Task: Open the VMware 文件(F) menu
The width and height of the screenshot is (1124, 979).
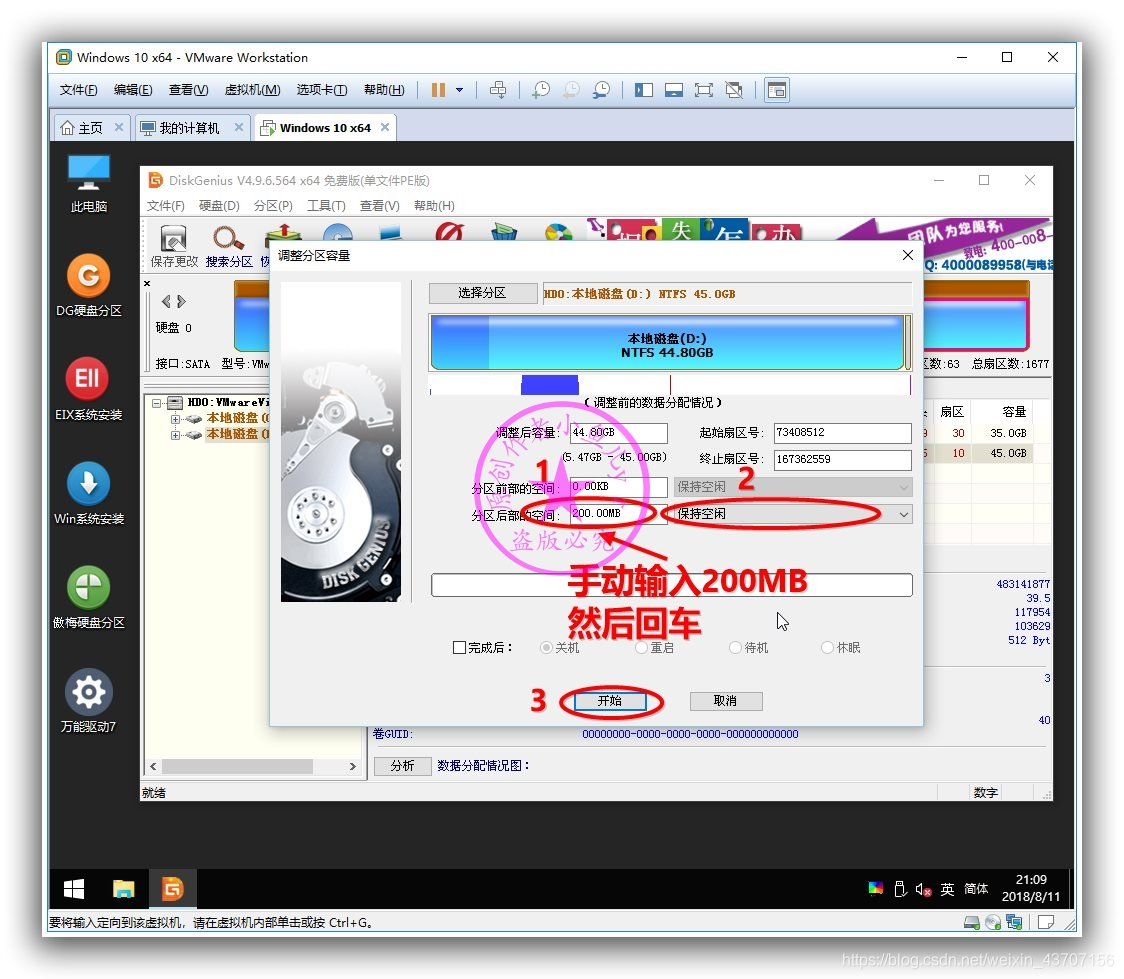Action: pos(78,90)
